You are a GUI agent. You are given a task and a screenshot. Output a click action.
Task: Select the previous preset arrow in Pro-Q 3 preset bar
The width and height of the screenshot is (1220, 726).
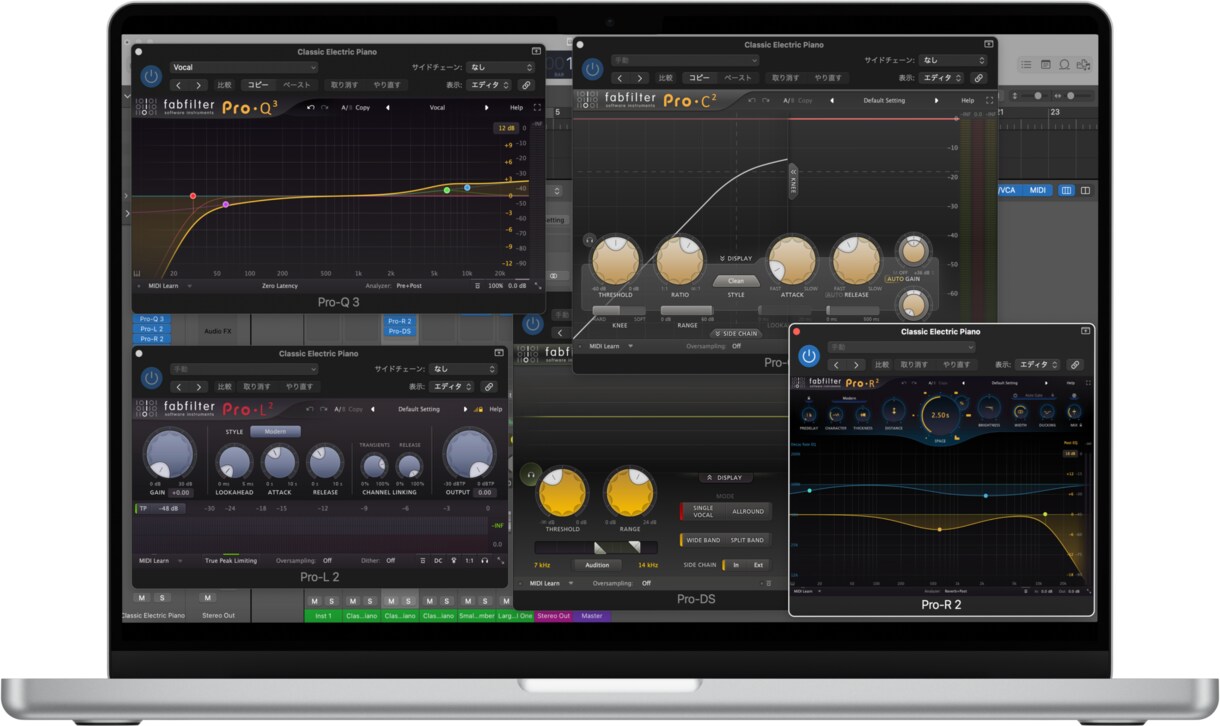[x=387, y=107]
